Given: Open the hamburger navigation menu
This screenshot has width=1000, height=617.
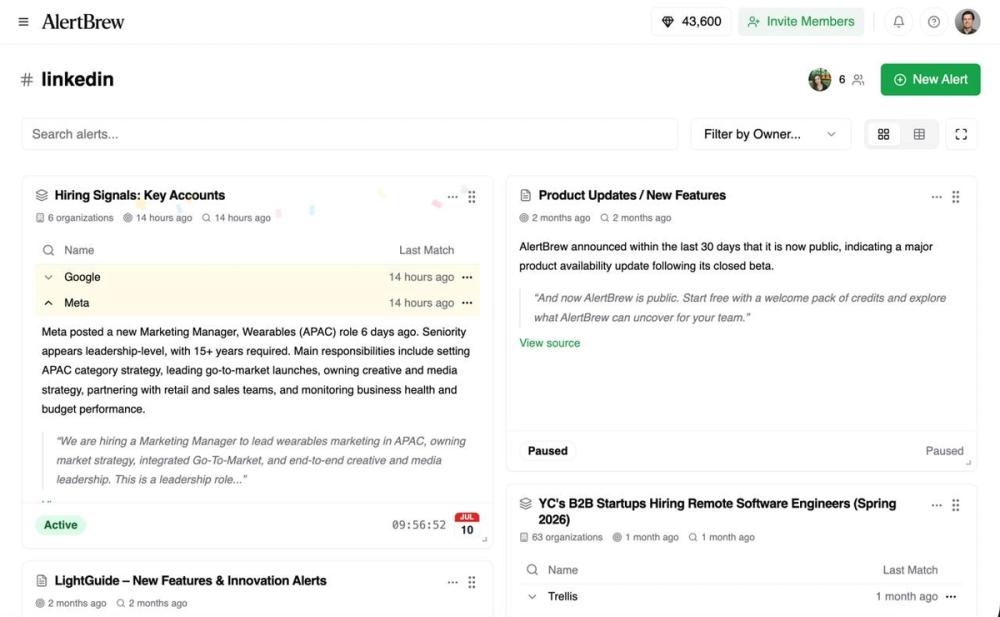Looking at the screenshot, I should point(24,22).
